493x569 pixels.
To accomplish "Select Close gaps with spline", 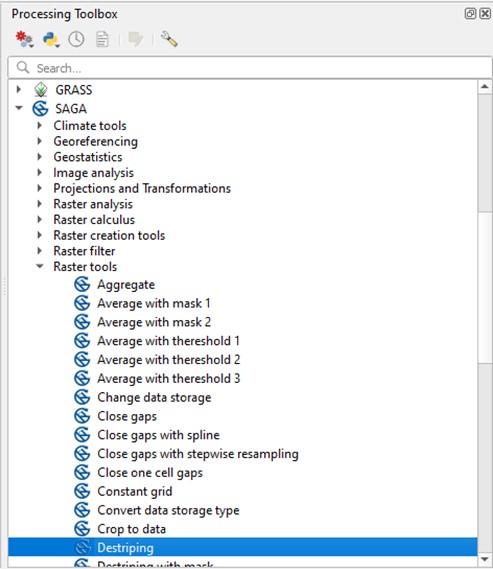I will coord(158,435).
